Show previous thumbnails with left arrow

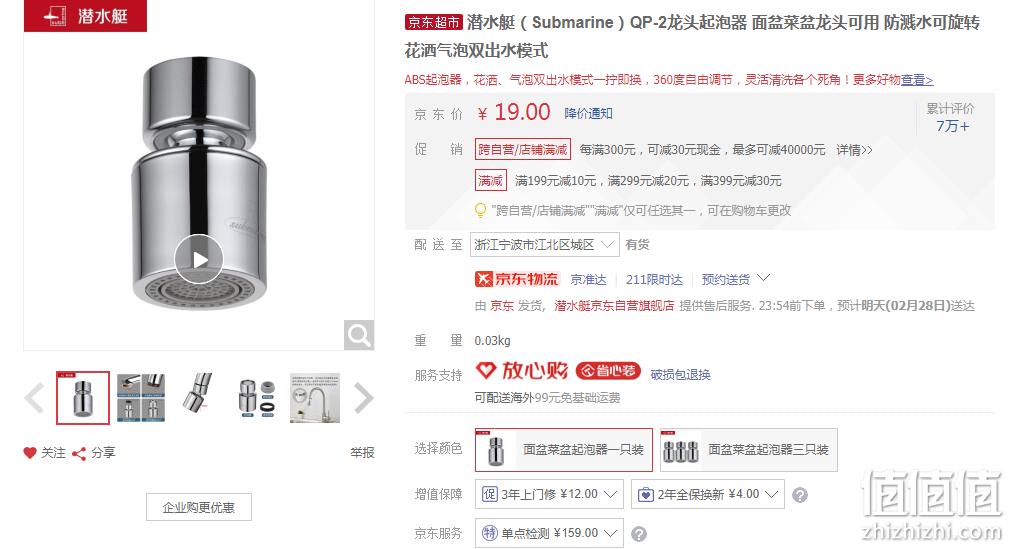point(34,397)
